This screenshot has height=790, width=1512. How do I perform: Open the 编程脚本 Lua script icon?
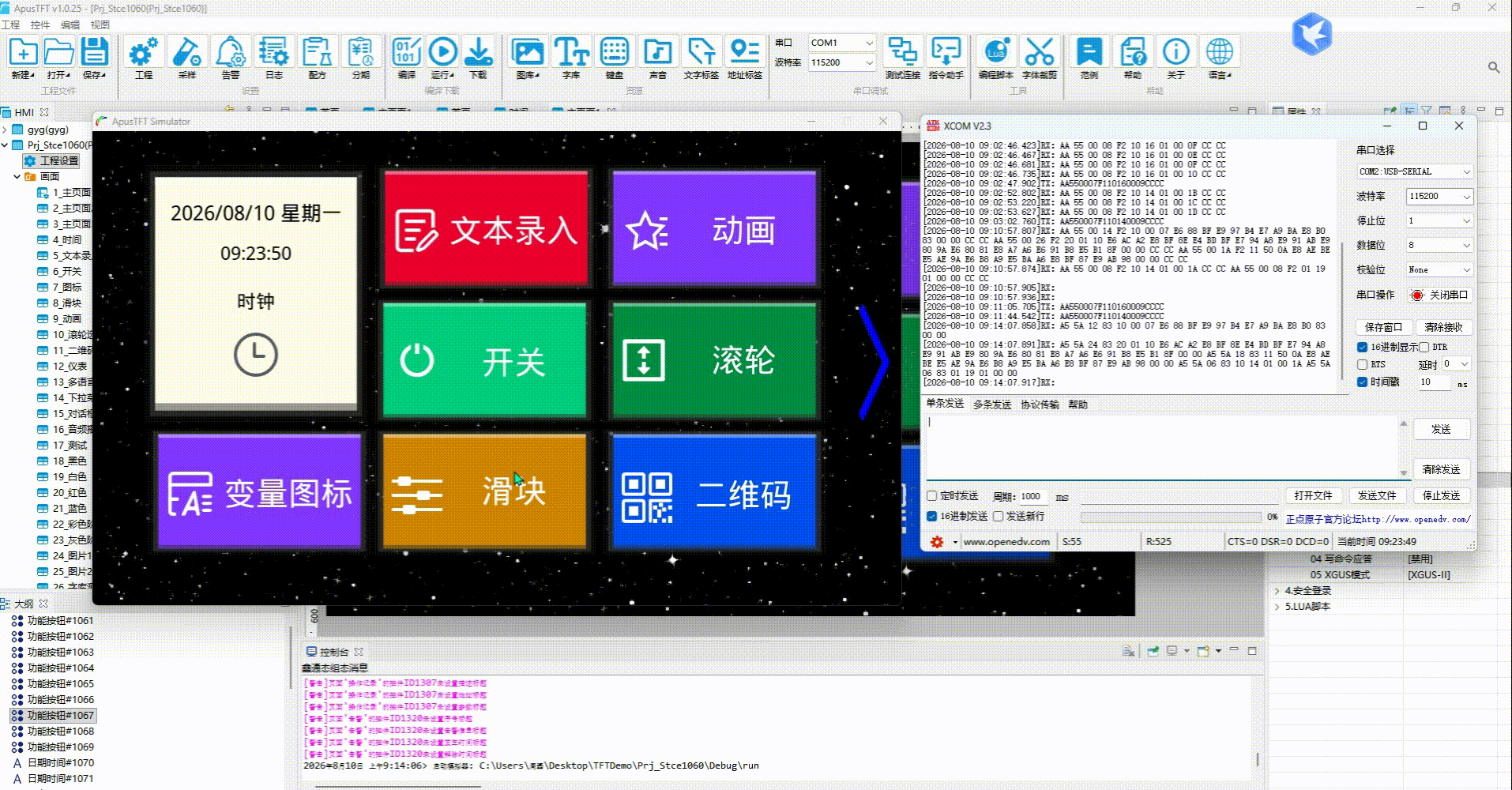[x=995, y=52]
